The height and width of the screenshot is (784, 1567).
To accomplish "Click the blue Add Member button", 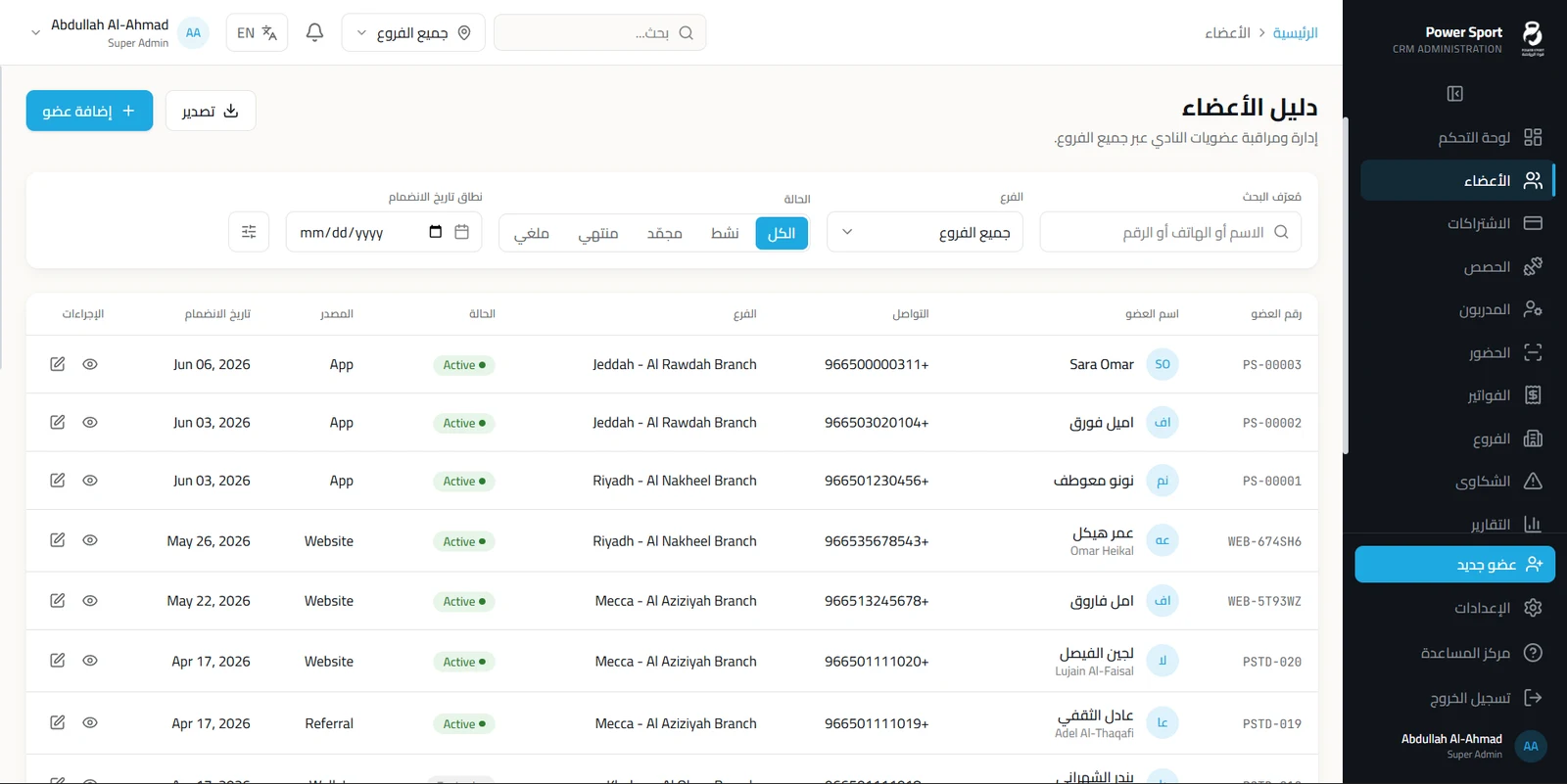I will 90,111.
